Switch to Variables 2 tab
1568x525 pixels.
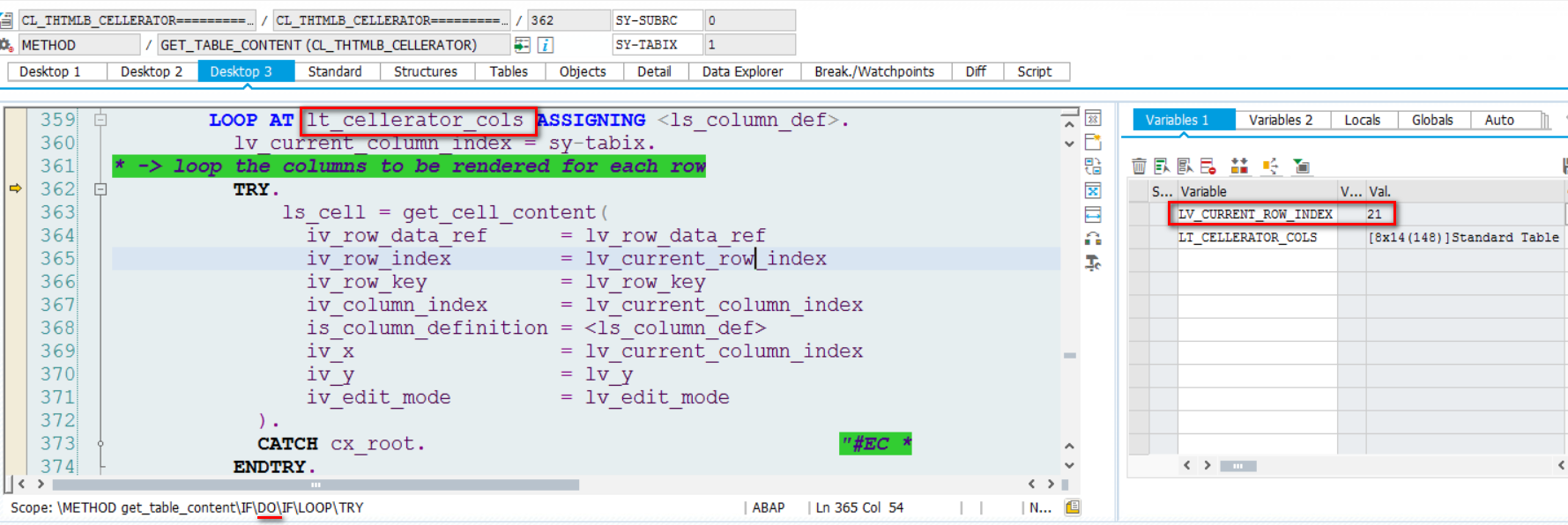tap(1282, 120)
